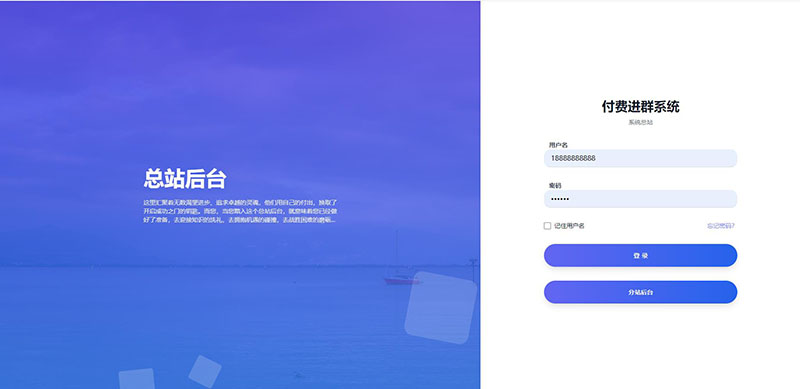Click the username field showing 18888888888
This screenshot has height=389, width=800.
pos(640,158)
